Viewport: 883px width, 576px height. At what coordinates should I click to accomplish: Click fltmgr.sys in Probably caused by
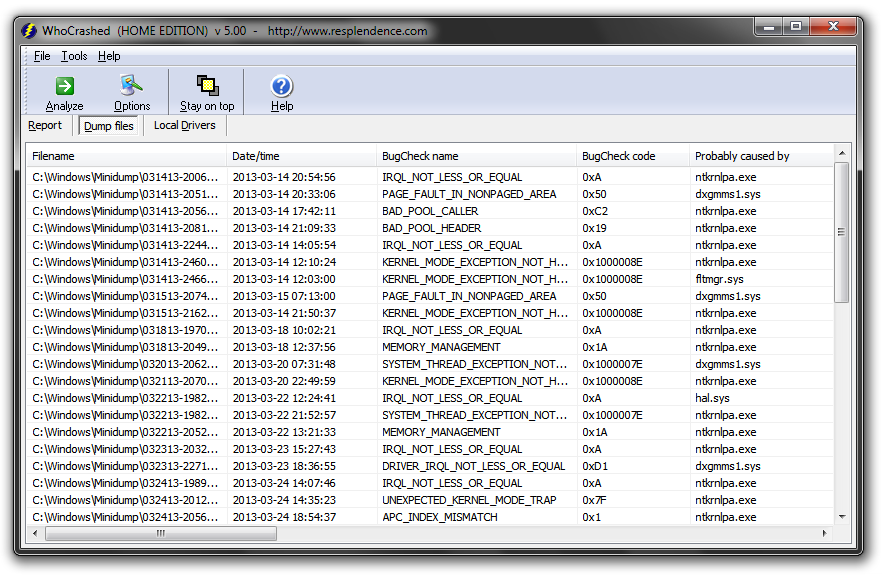coord(719,279)
